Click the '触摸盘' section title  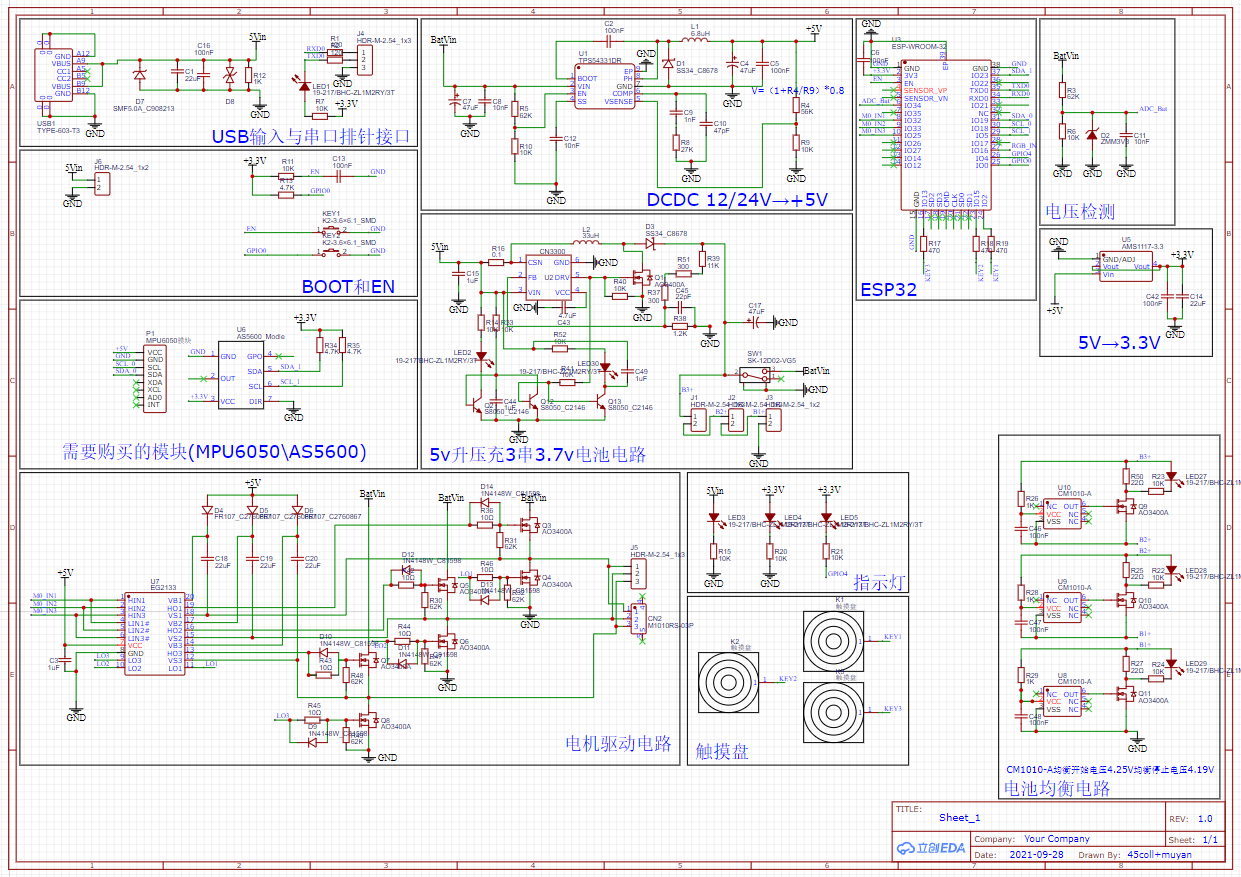[722, 751]
